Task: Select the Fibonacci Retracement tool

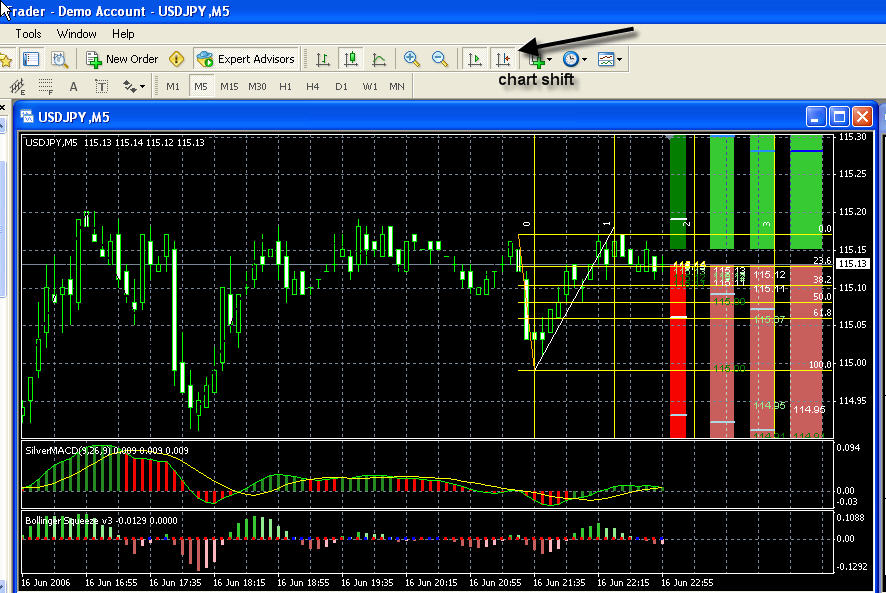Action: point(45,86)
